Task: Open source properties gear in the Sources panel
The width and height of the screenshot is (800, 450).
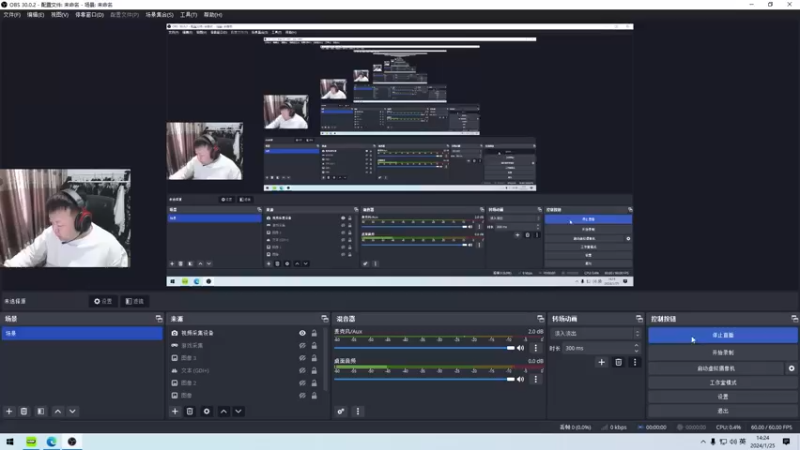Action: tap(207, 411)
